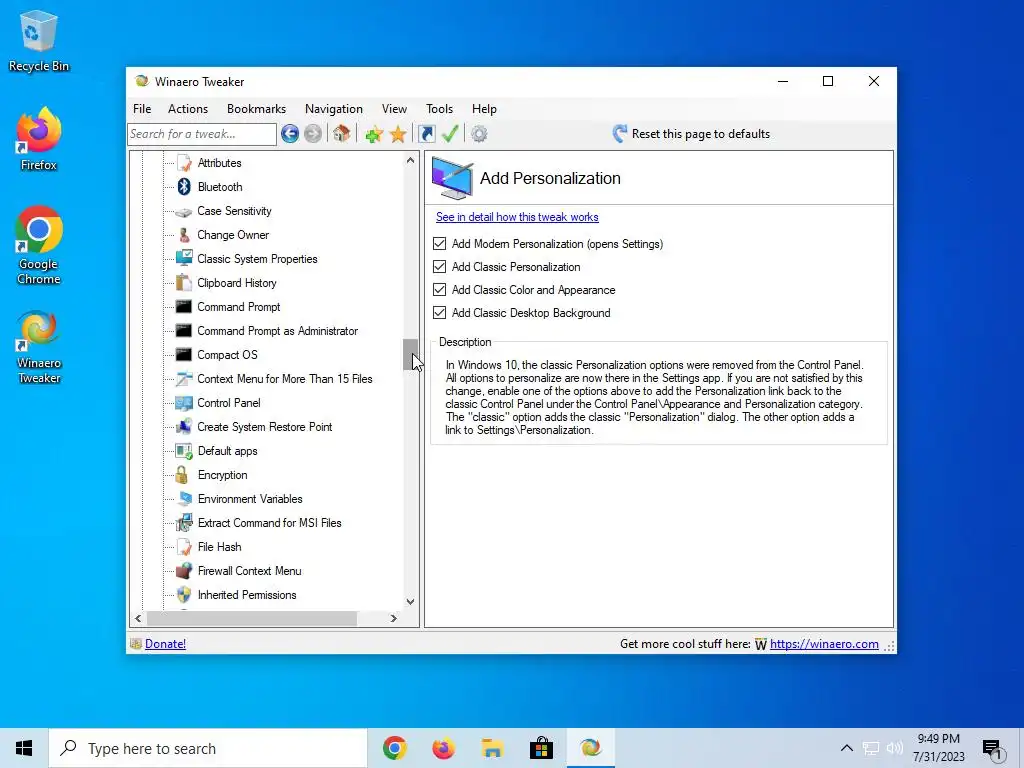1024x768 pixels.
Task: Open the Actions menu
Action: coord(188,108)
